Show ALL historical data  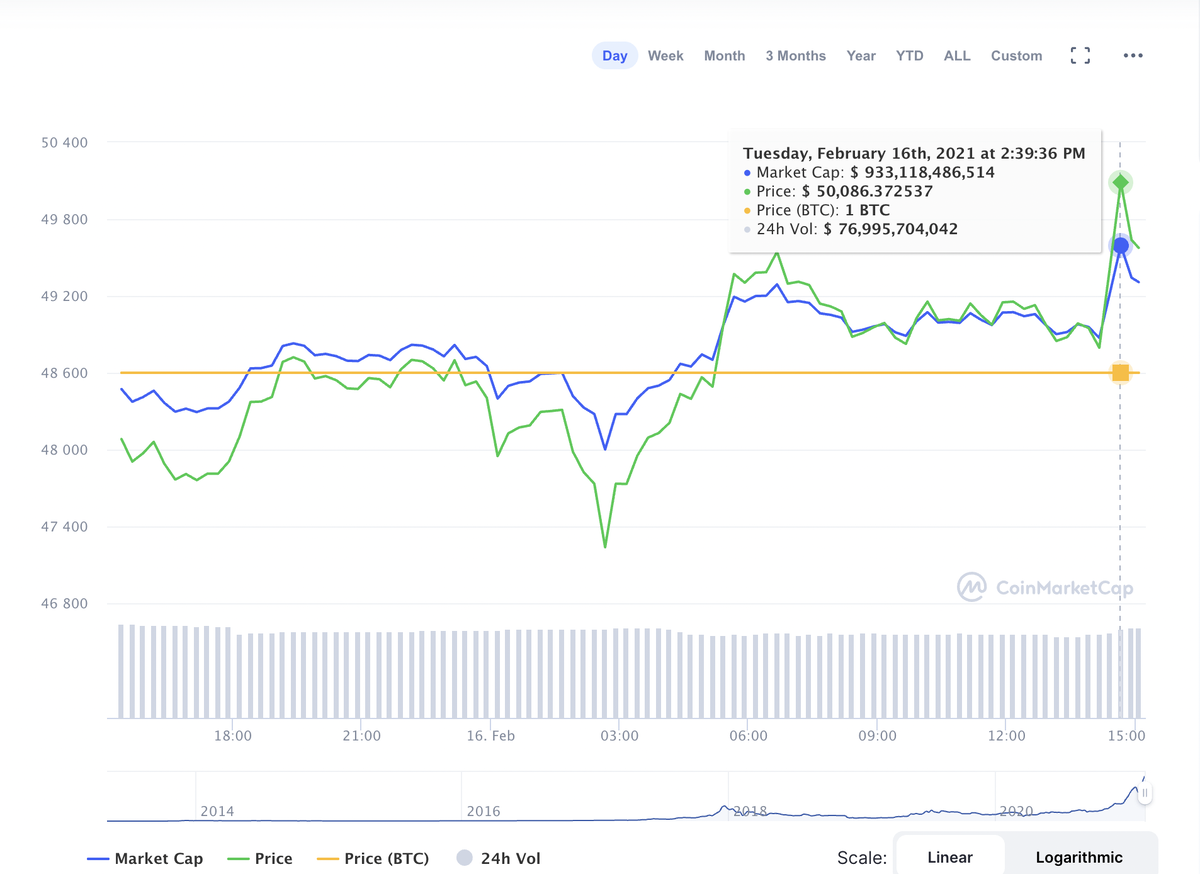(957, 56)
